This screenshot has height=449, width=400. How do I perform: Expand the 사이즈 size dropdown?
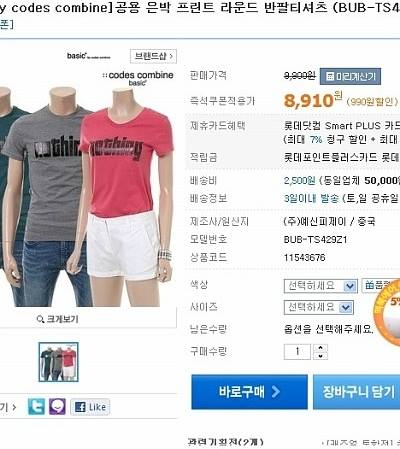tap(318, 307)
